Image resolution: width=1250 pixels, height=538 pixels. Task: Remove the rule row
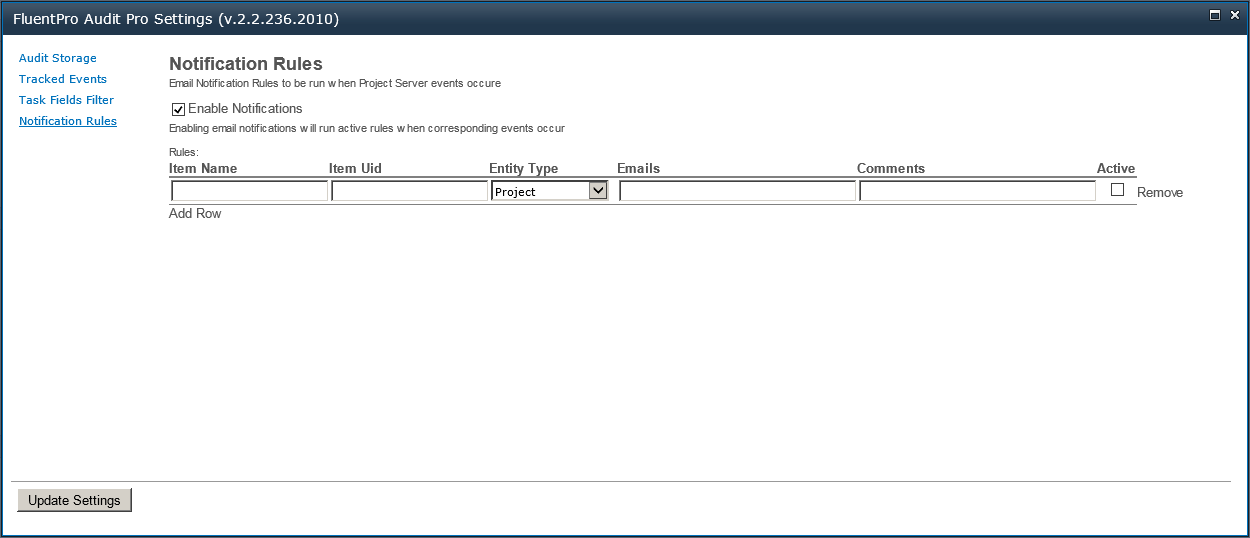coord(1160,193)
